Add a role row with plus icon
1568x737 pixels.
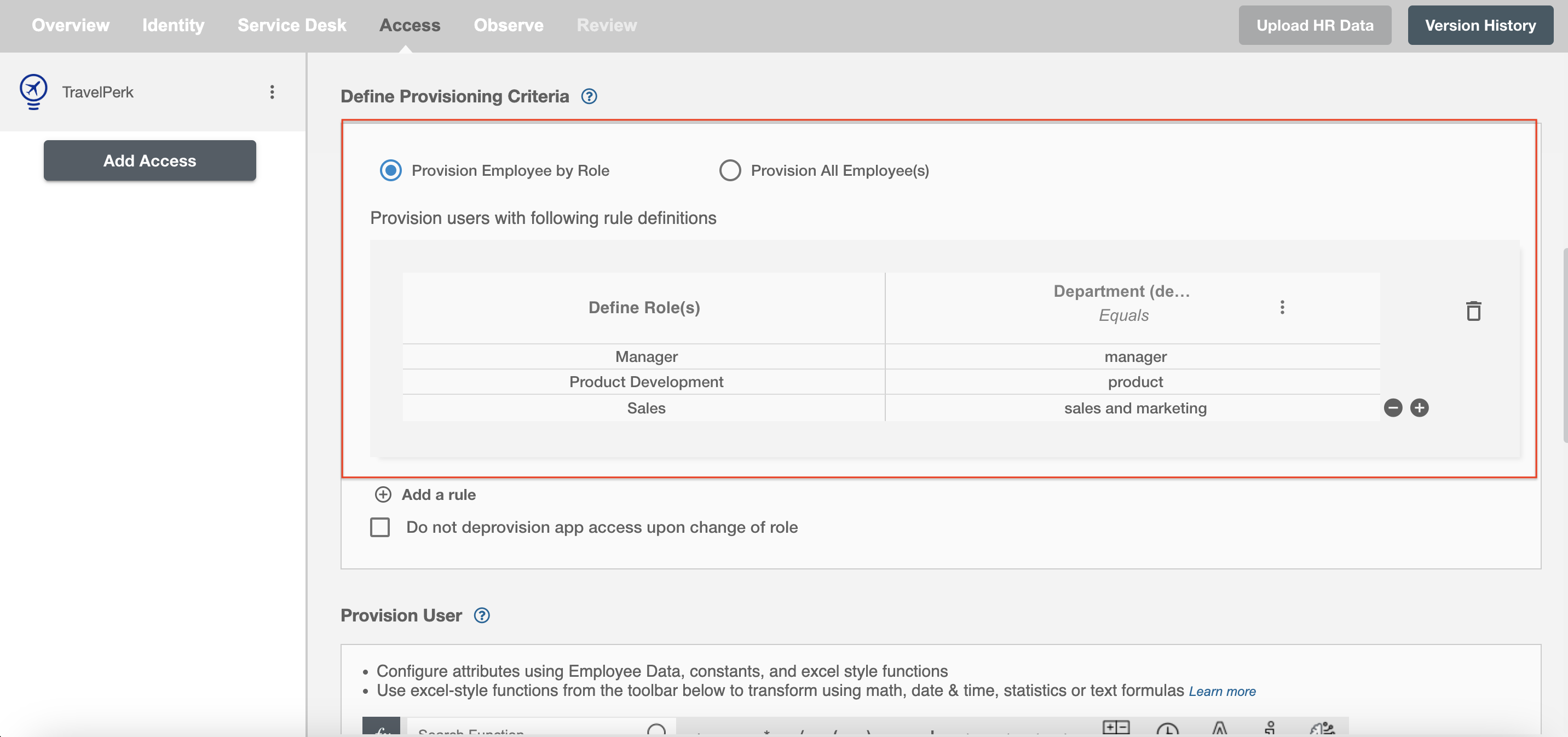click(1420, 408)
